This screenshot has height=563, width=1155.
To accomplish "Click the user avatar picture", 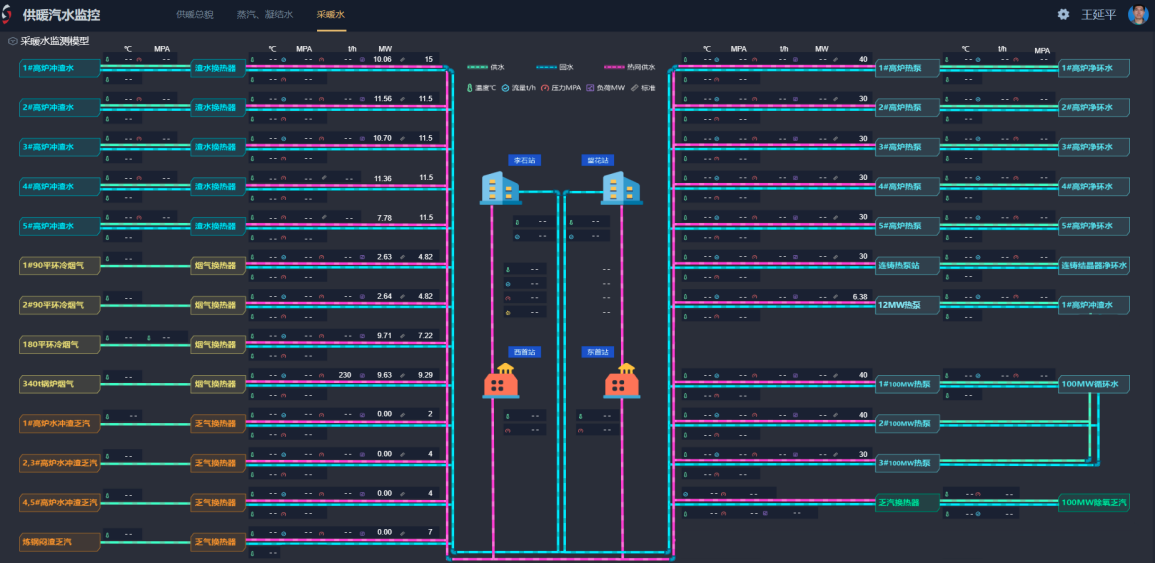I will 1138,14.
